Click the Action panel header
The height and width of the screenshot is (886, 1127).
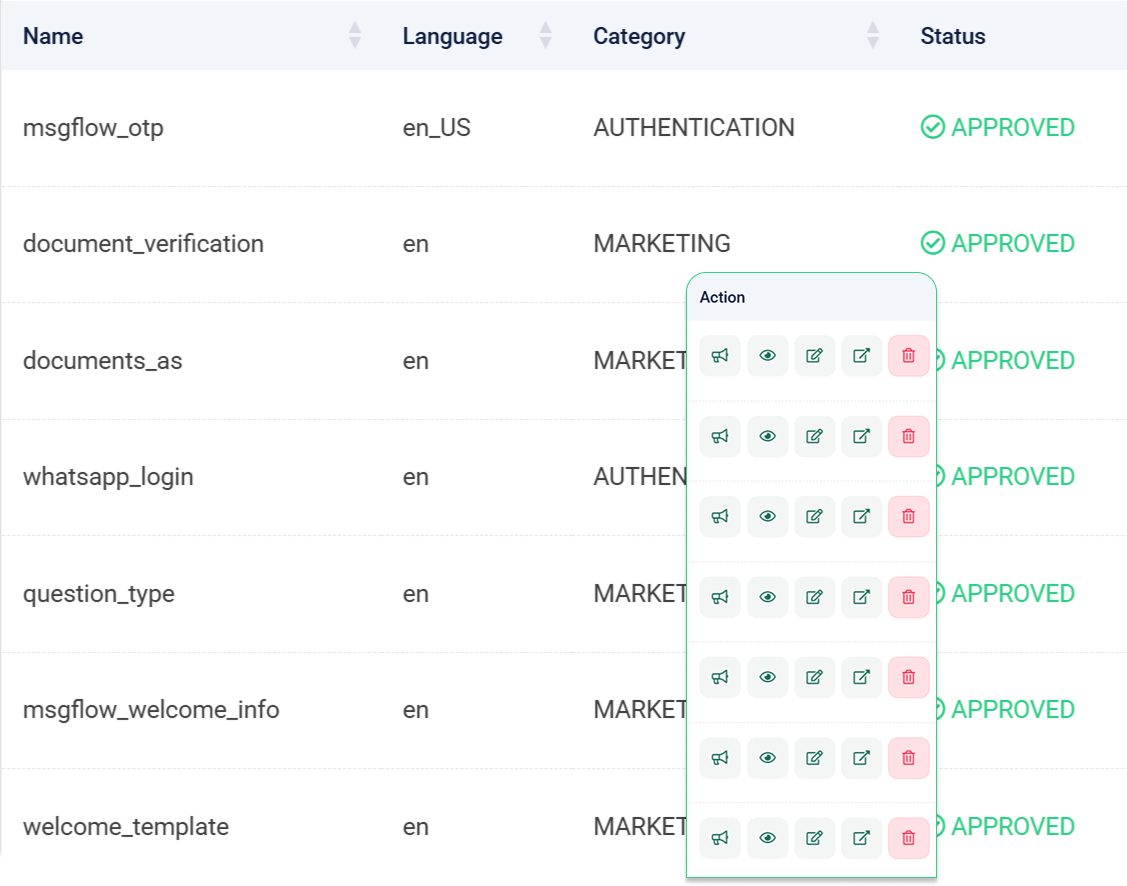[x=723, y=297]
